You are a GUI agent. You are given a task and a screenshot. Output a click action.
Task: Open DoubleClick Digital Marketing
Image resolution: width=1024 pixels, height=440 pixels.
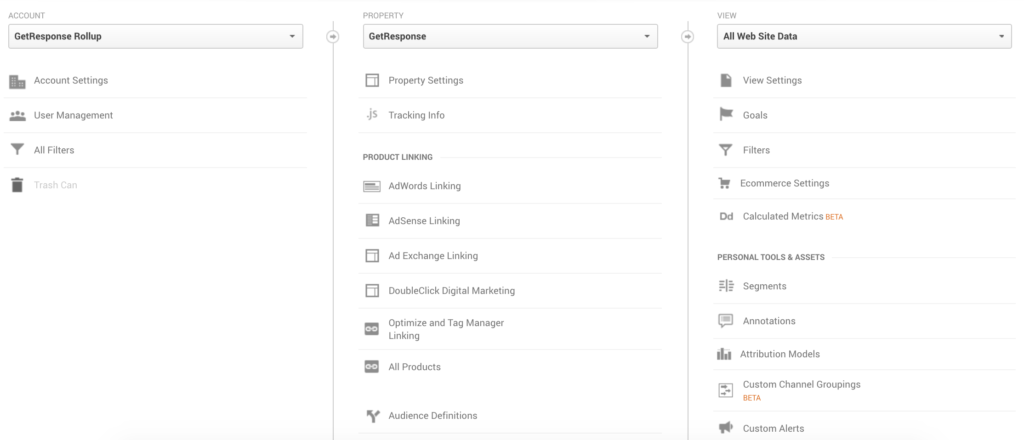coord(452,291)
